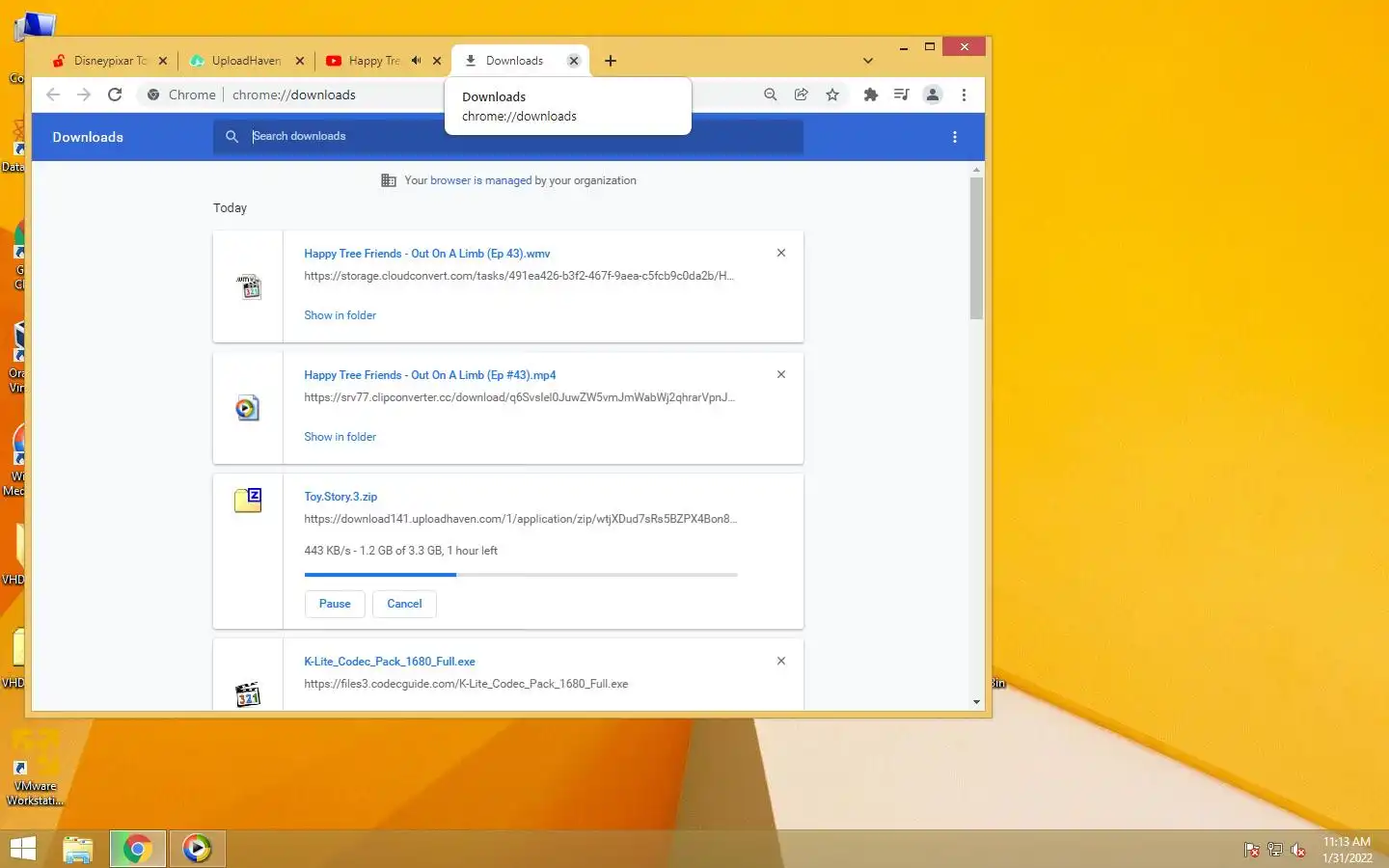Reload the Downloads page
The image size is (1389, 868).
pos(115,95)
